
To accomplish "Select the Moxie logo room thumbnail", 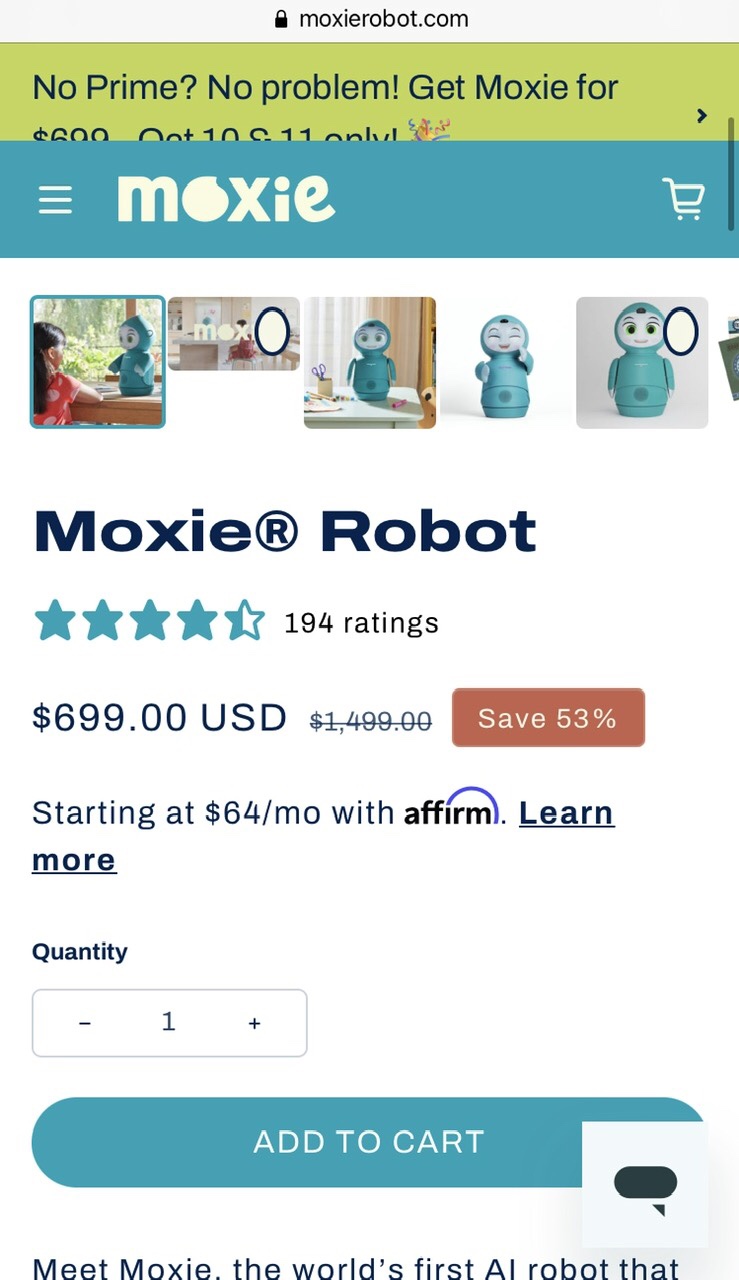I will pos(233,334).
